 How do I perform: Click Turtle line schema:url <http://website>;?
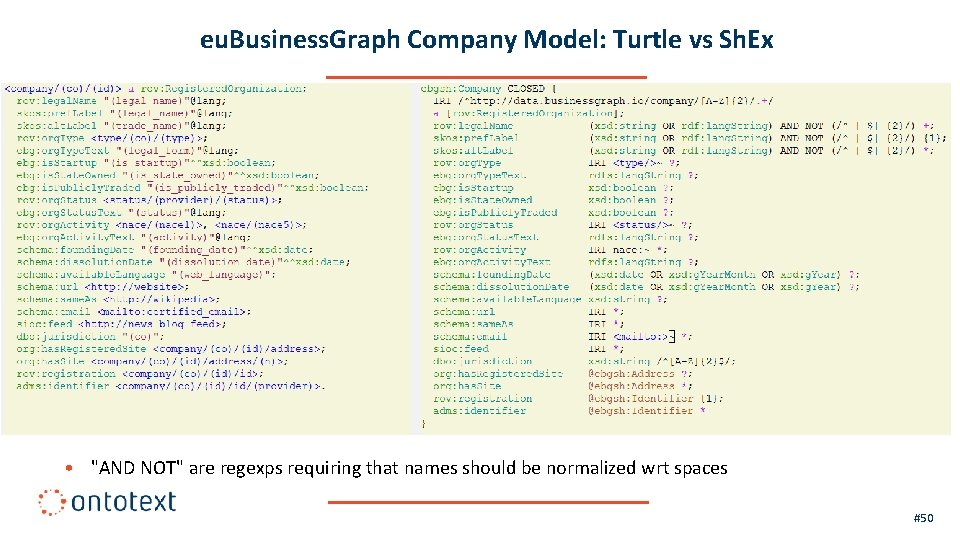pos(103,287)
